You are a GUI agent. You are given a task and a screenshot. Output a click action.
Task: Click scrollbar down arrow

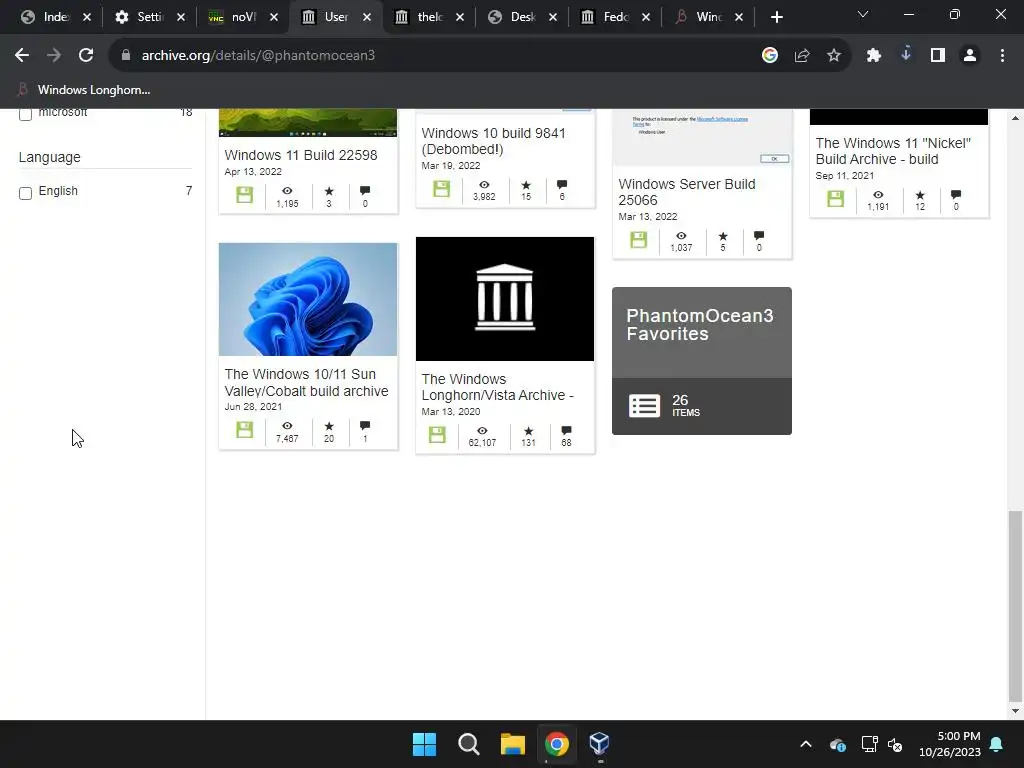click(1015, 711)
